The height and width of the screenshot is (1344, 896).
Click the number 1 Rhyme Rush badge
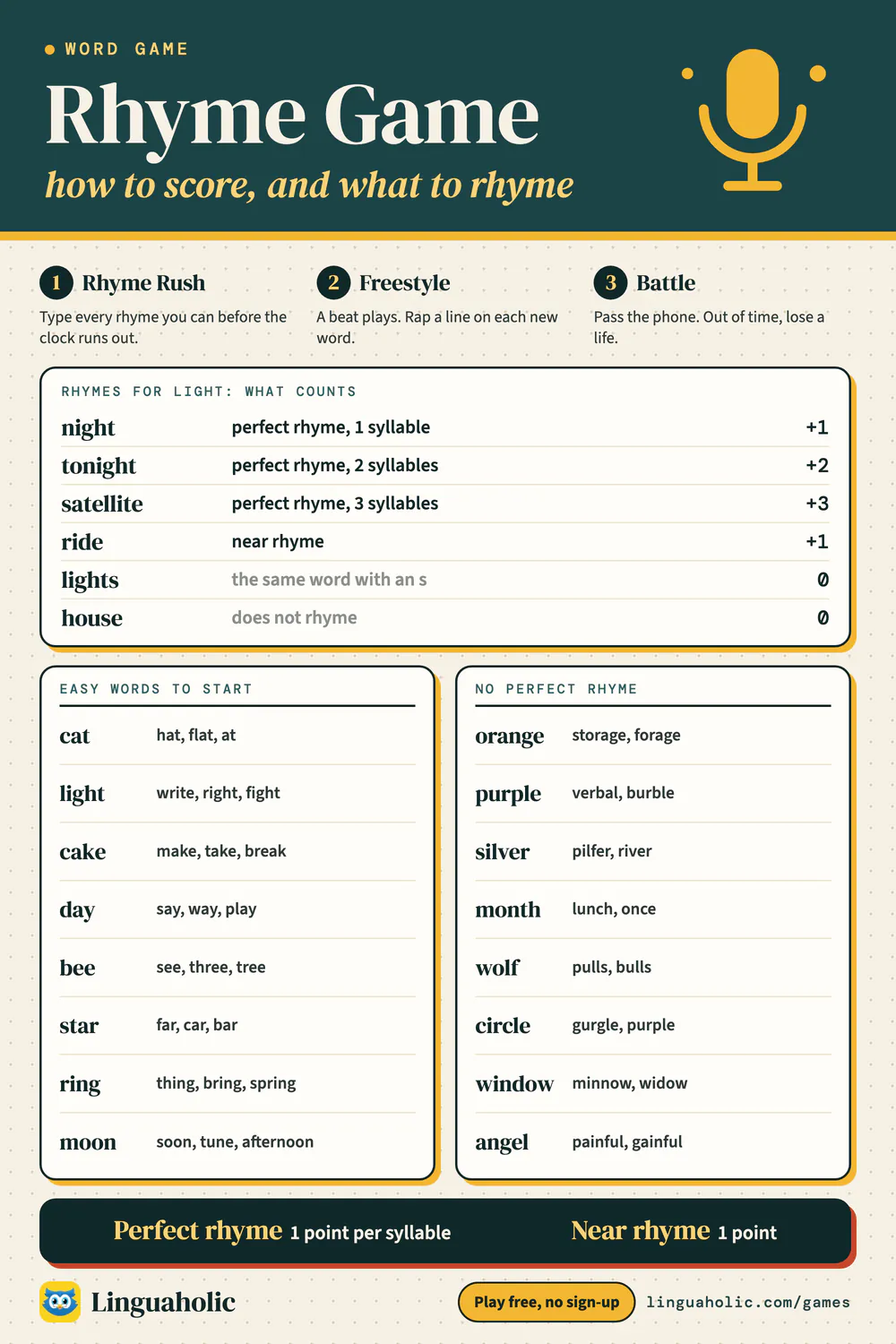tap(56, 283)
